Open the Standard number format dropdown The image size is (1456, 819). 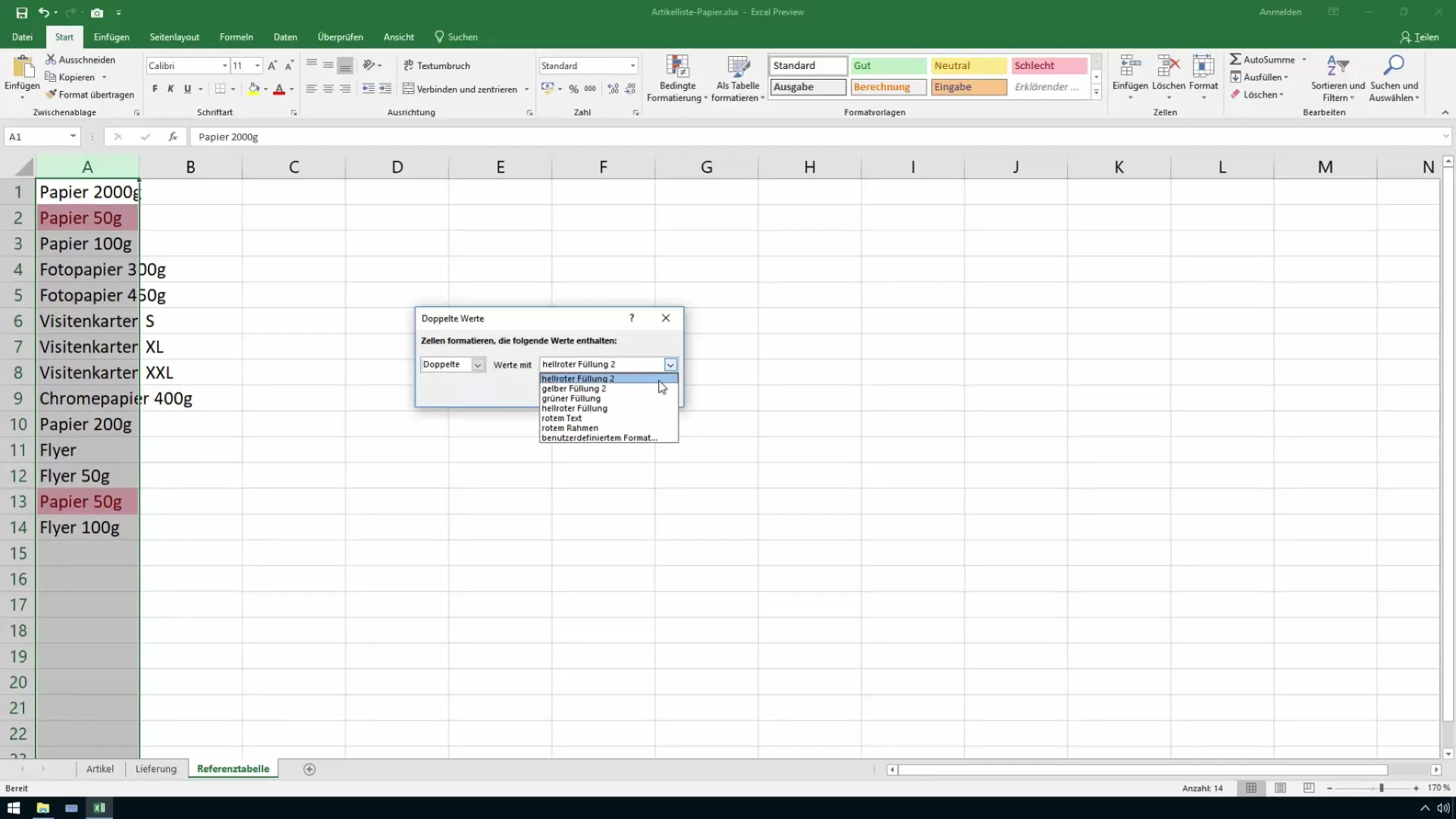pos(632,66)
